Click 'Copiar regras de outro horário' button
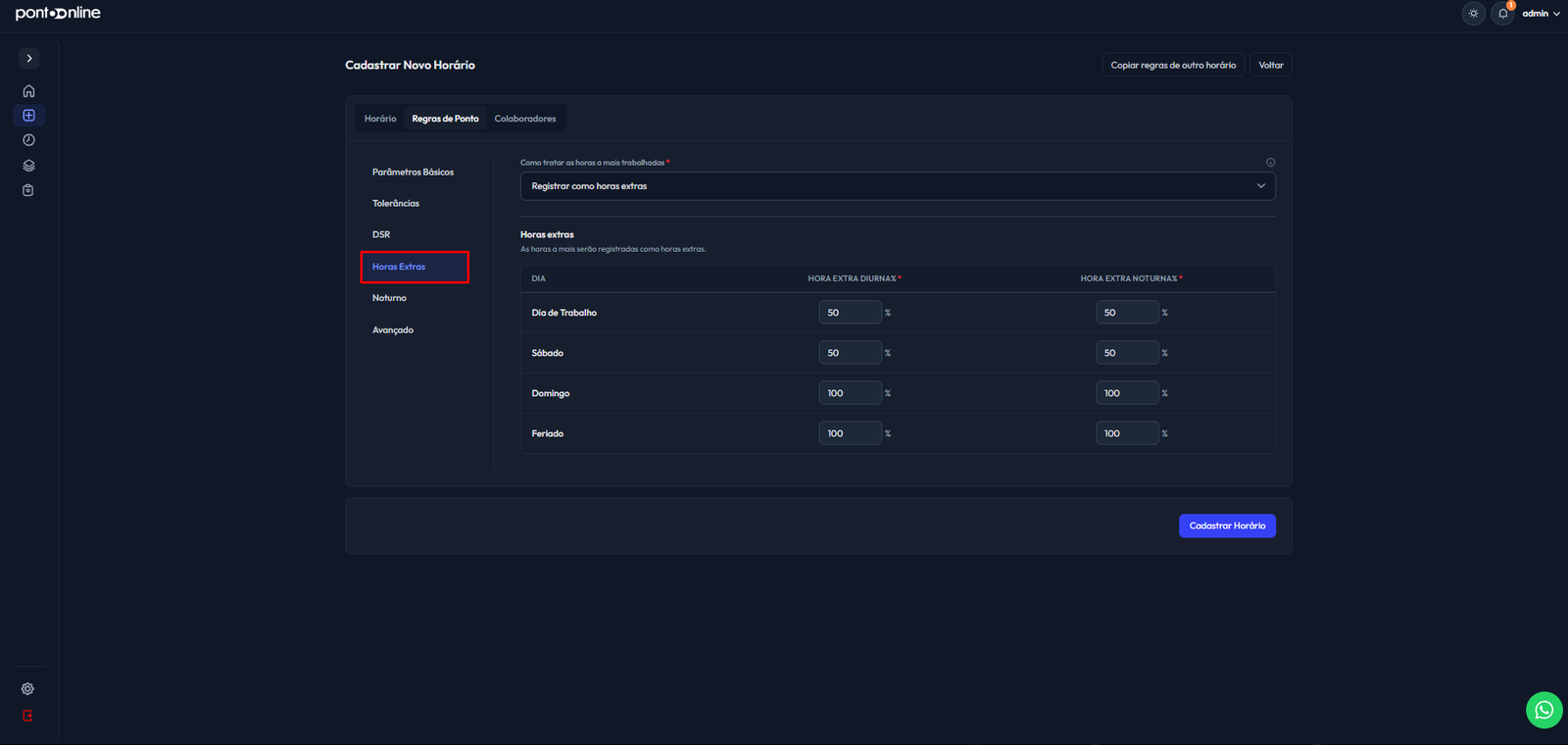The width and height of the screenshot is (1568, 745). click(x=1173, y=65)
